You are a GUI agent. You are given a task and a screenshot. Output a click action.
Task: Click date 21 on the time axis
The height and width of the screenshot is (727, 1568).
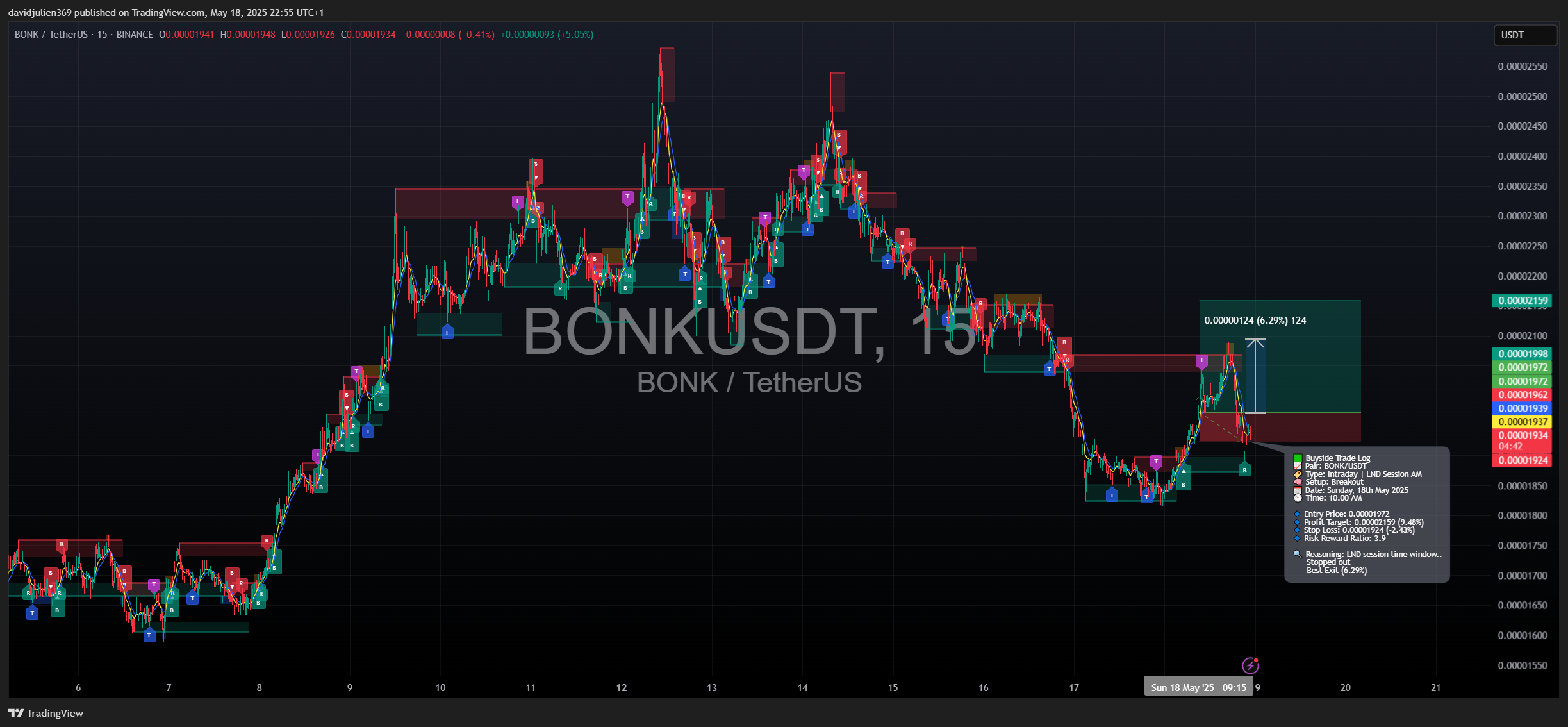coord(1436,687)
